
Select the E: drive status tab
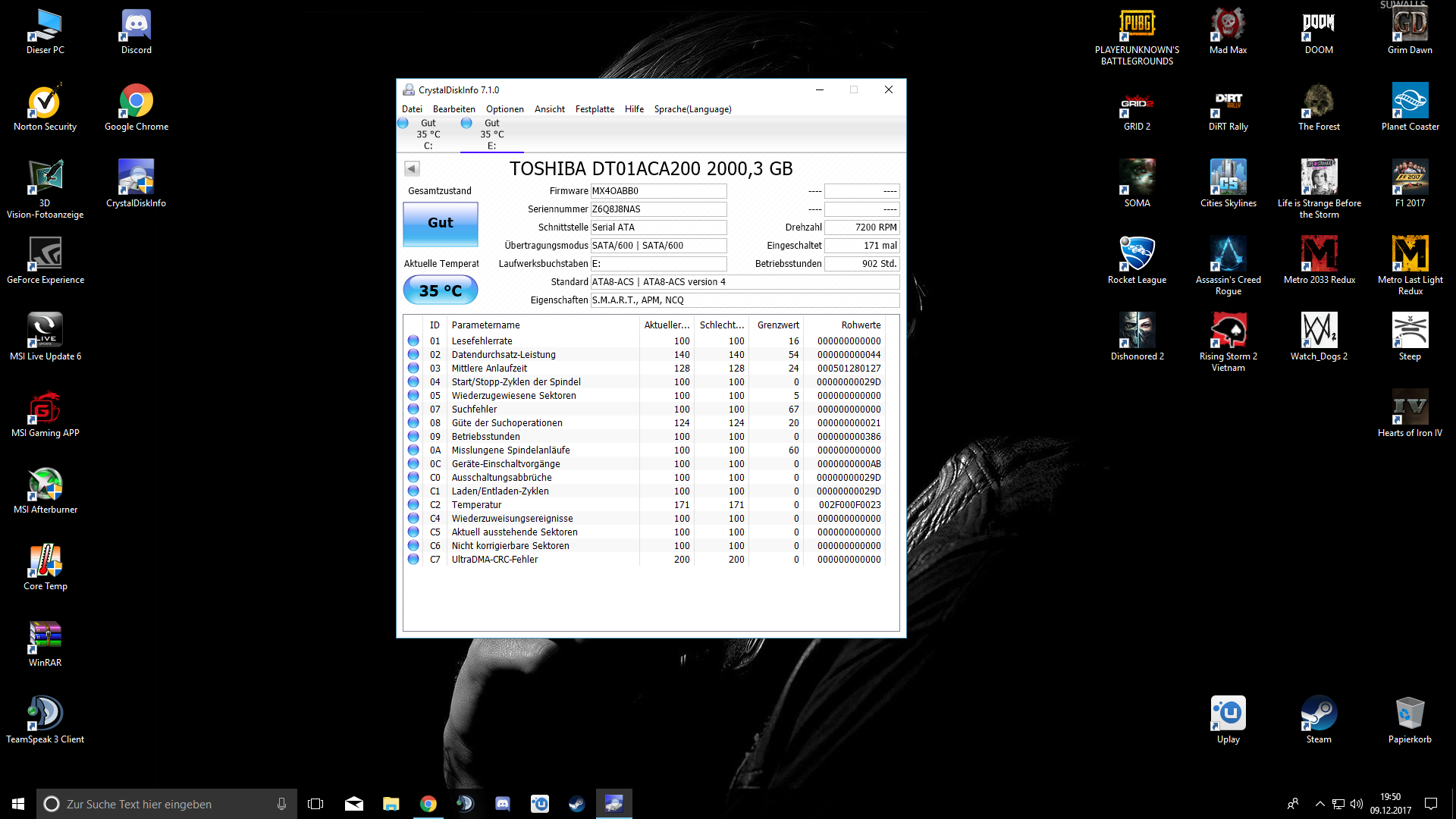pos(491,134)
